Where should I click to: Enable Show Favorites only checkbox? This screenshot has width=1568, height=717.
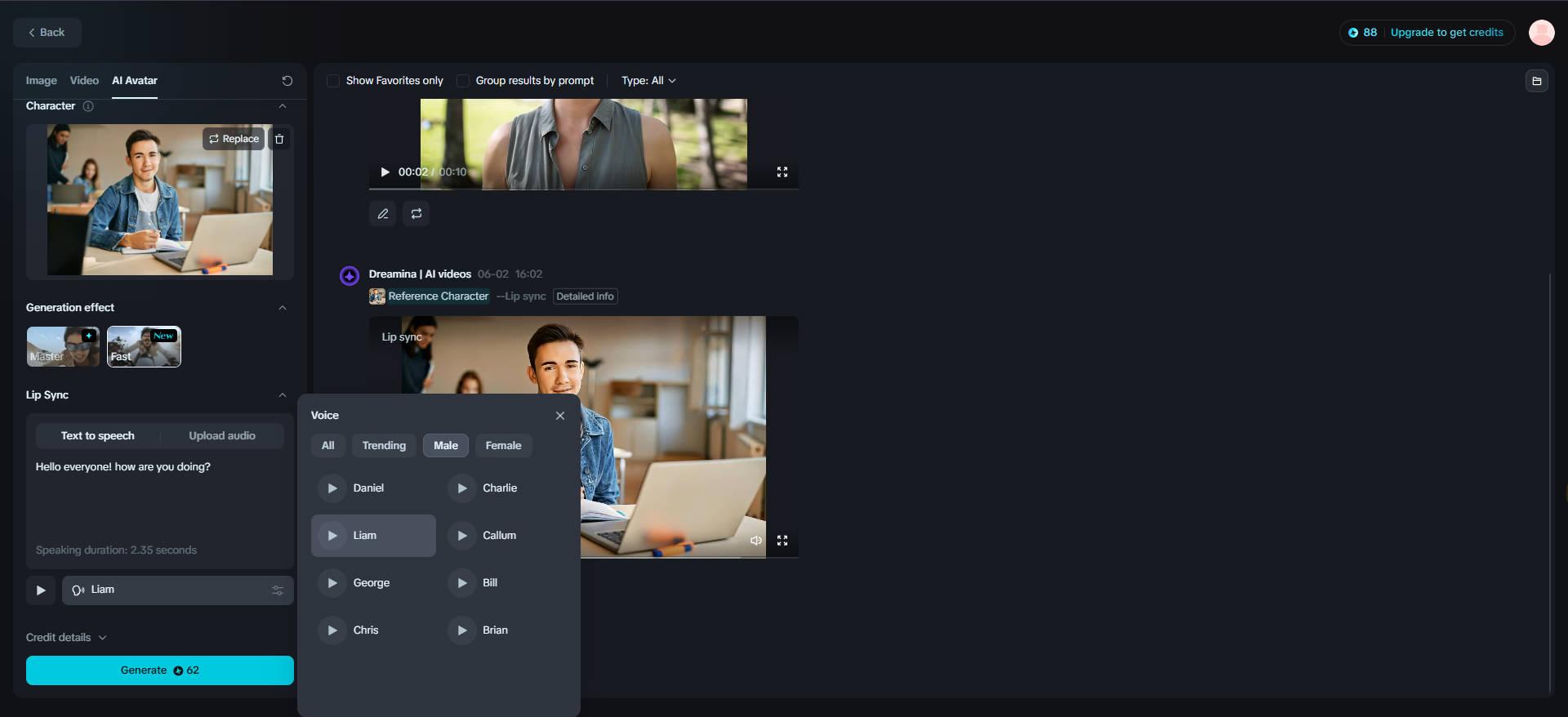pos(333,81)
